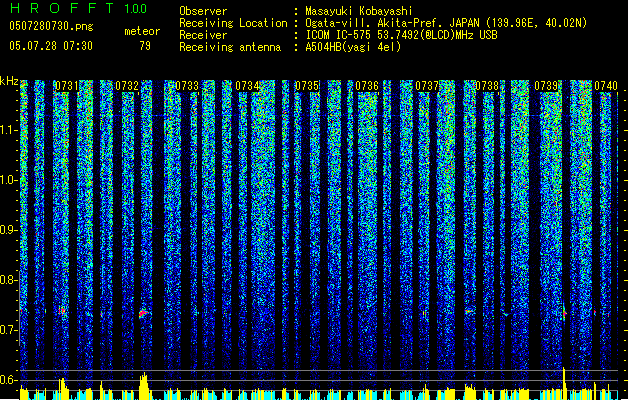Click the 0733 time marker
Viewport: 629px width, 400px height.
coord(187,86)
